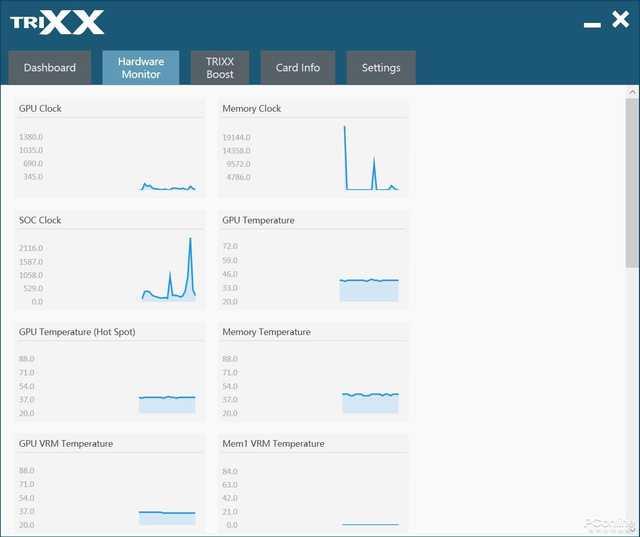Screen dimensions: 640x537
Task: Open the Dashboard tab
Action: [49, 67]
